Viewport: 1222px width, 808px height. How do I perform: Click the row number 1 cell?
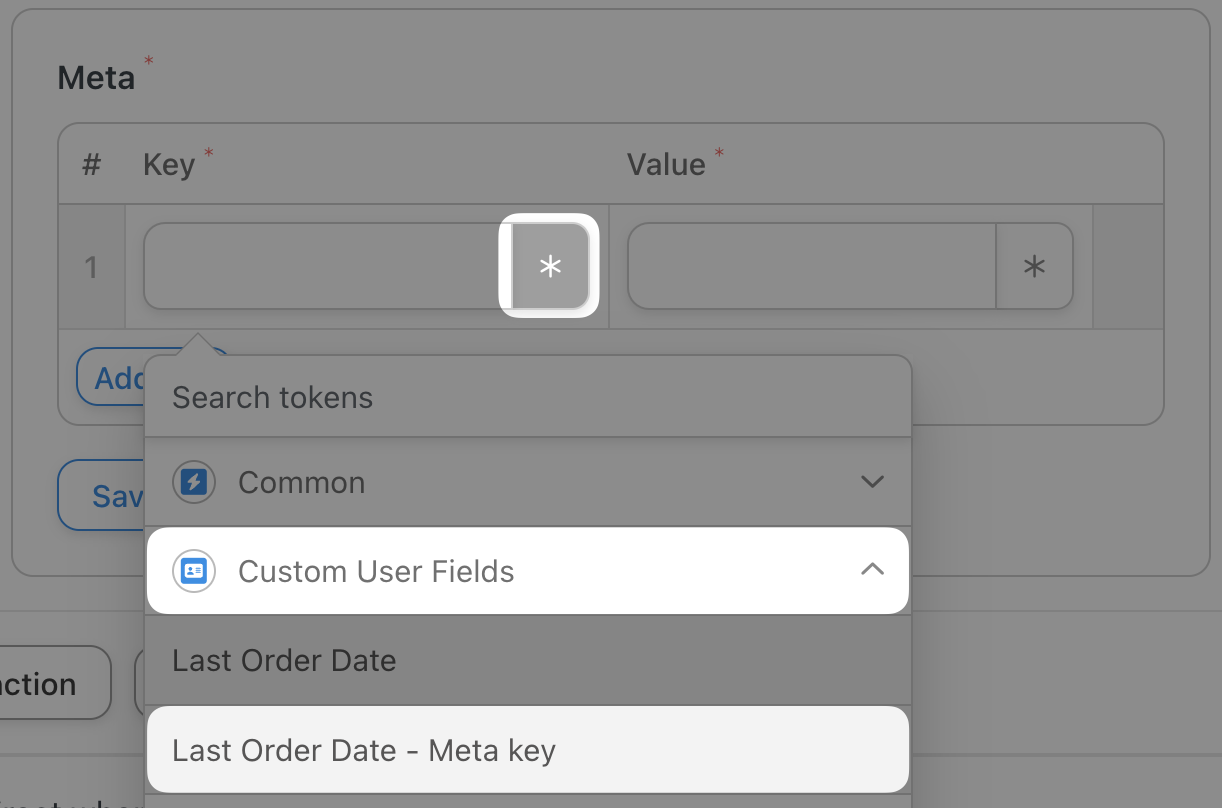(91, 267)
